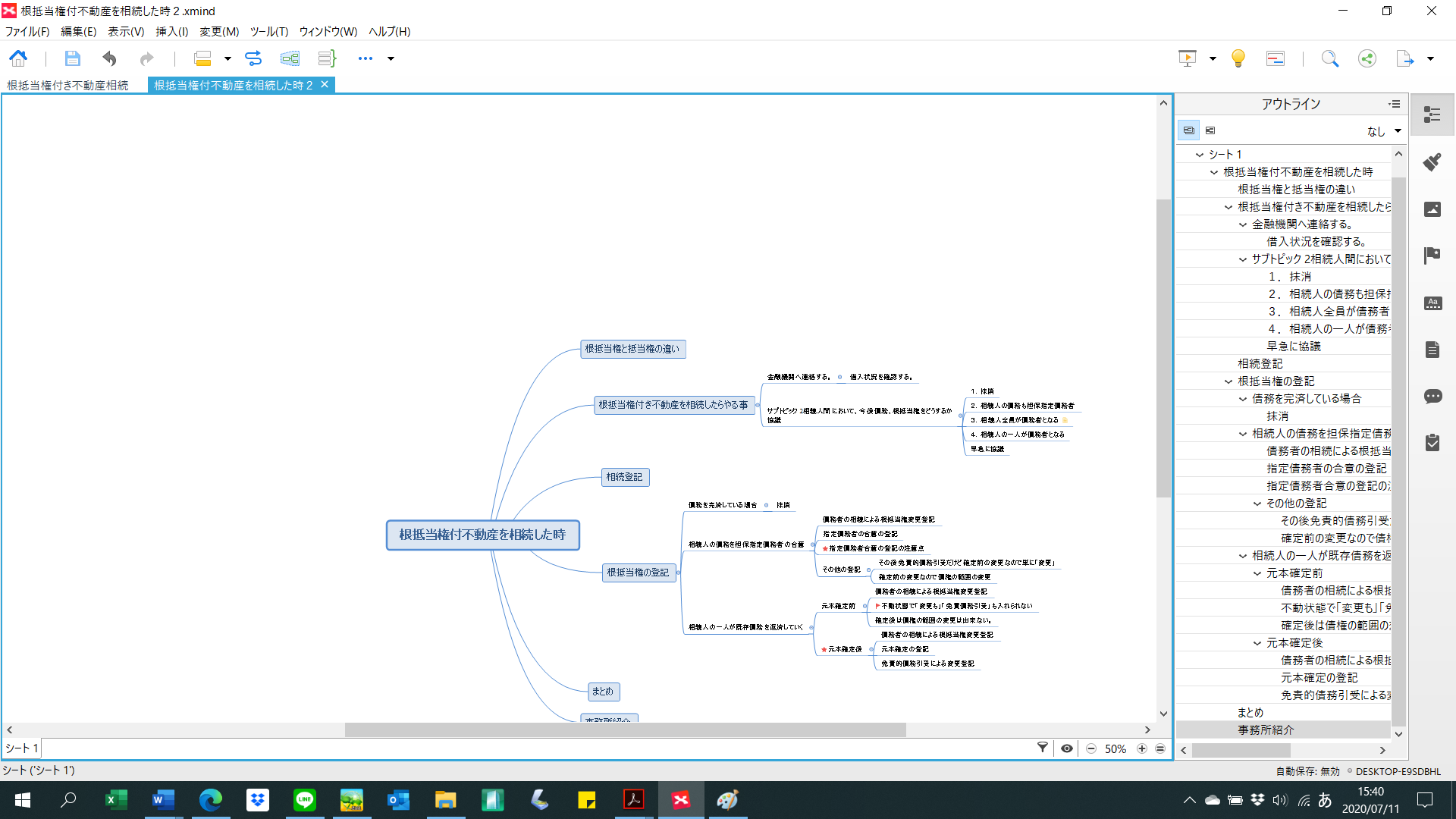
Task: Collapse the 根抵当権の登記 outline node
Action: 1228,381
